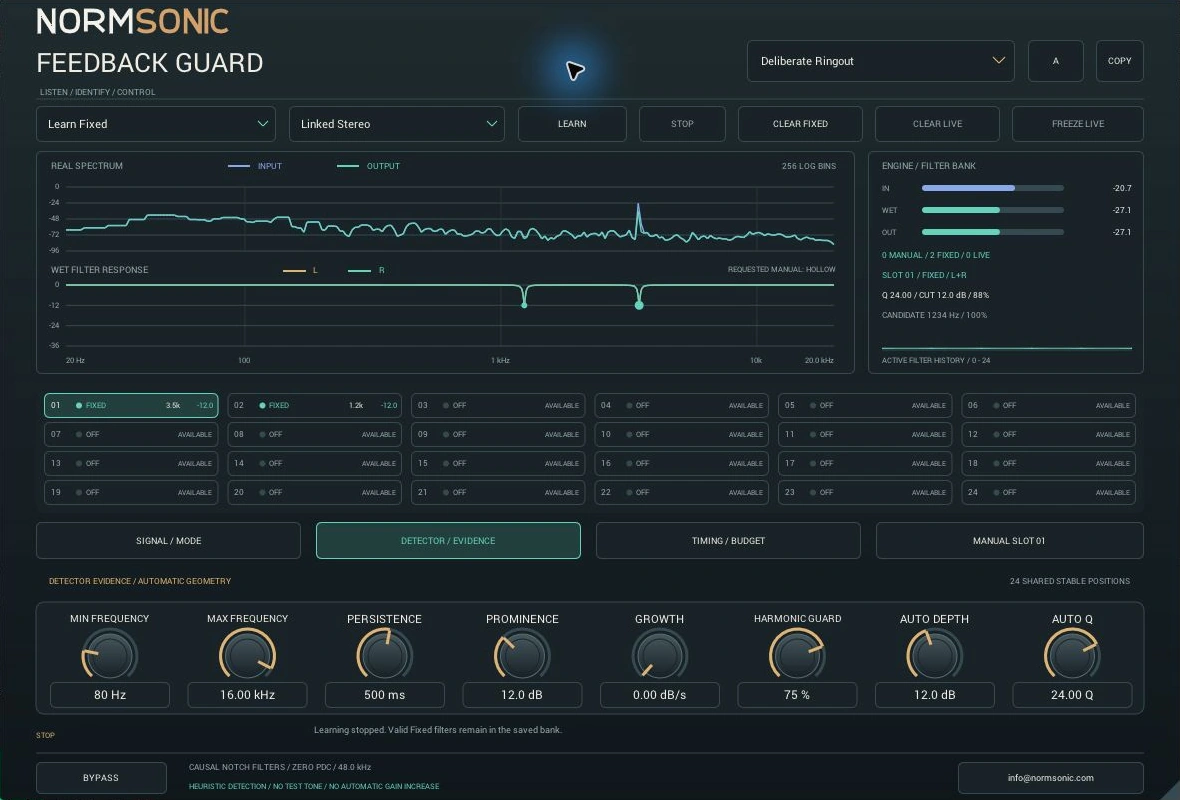Viewport: 1180px width, 800px height.
Task: Click the OUT level meter bar
Action: point(993,232)
